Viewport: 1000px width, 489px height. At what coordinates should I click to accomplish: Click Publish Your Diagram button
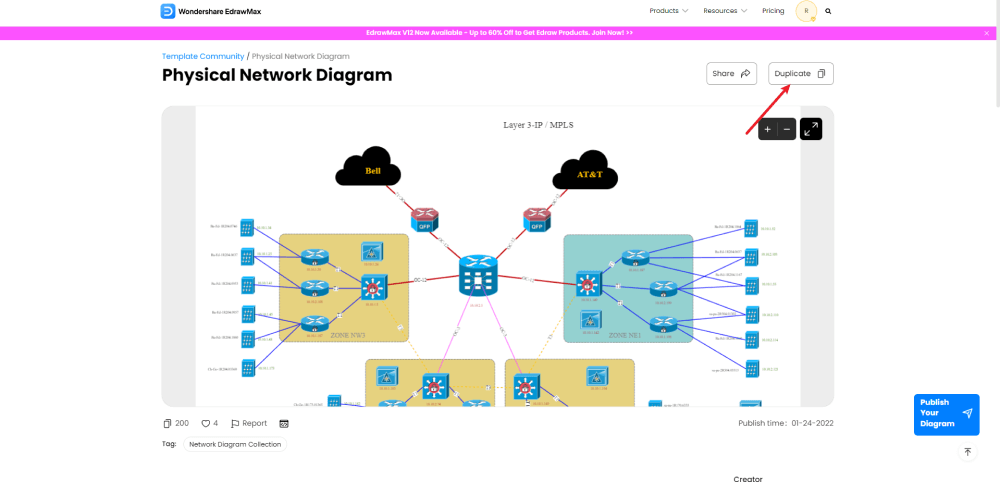(946, 414)
